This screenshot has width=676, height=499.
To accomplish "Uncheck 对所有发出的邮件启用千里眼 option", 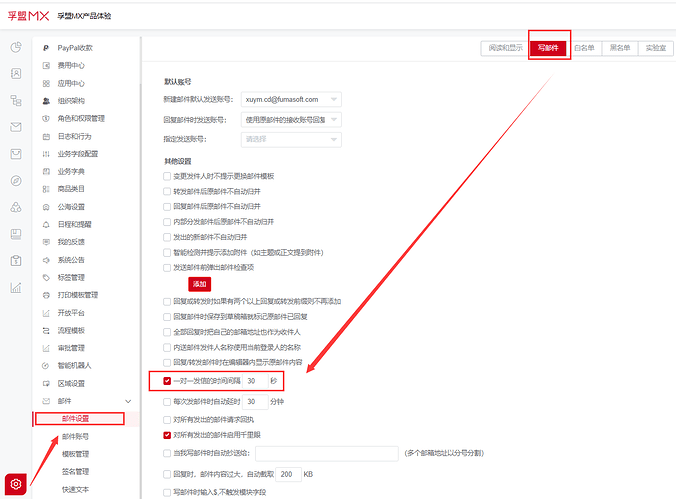I will [167, 436].
